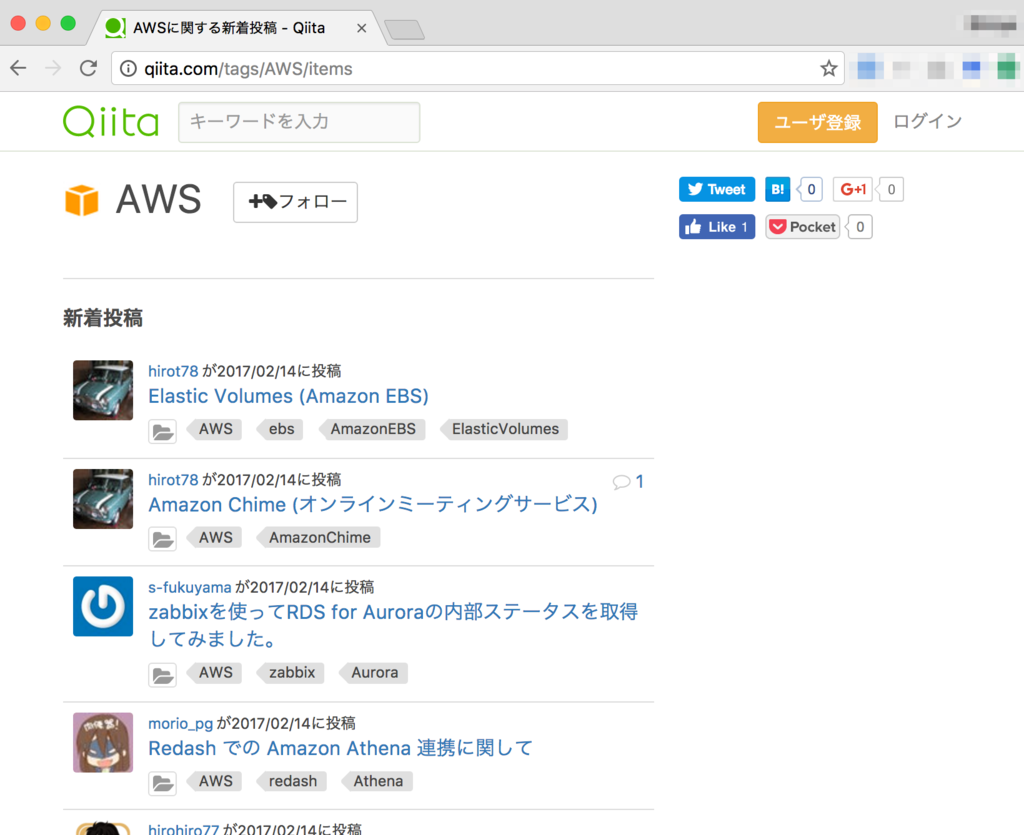
Task: Share page with Tweet button
Action: 717,189
